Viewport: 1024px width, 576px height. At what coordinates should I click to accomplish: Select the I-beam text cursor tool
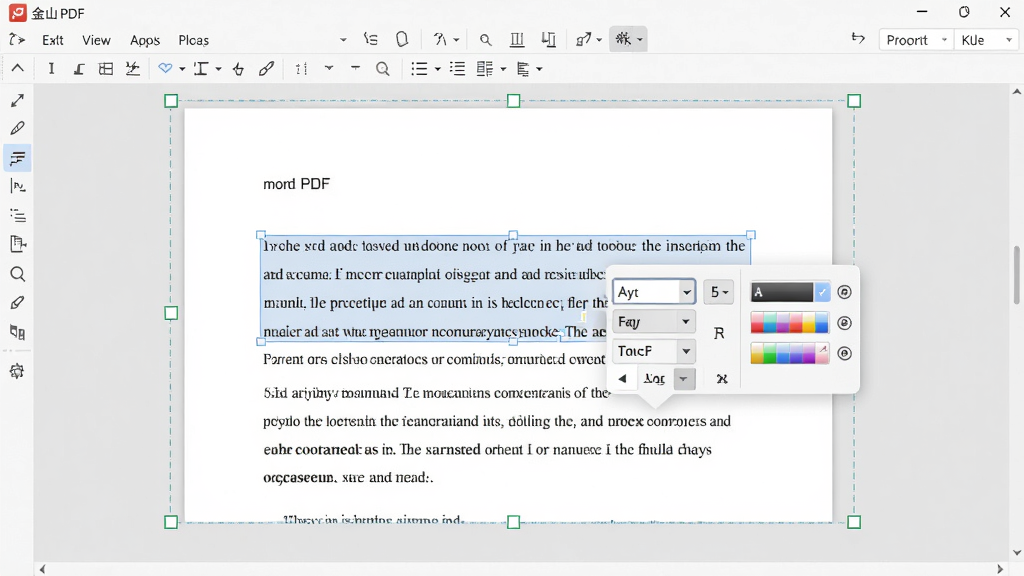(51, 69)
